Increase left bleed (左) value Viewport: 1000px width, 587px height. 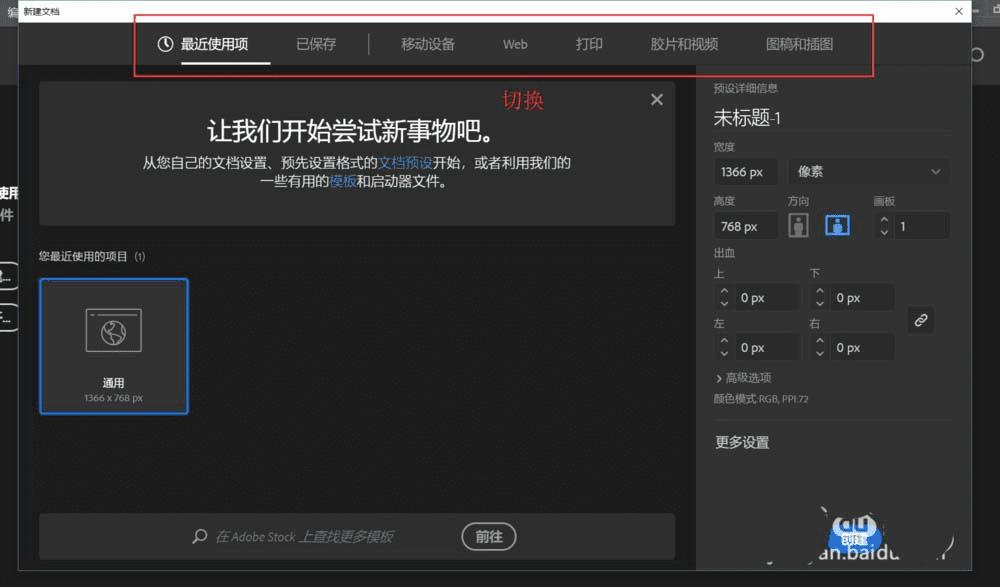click(x=724, y=341)
